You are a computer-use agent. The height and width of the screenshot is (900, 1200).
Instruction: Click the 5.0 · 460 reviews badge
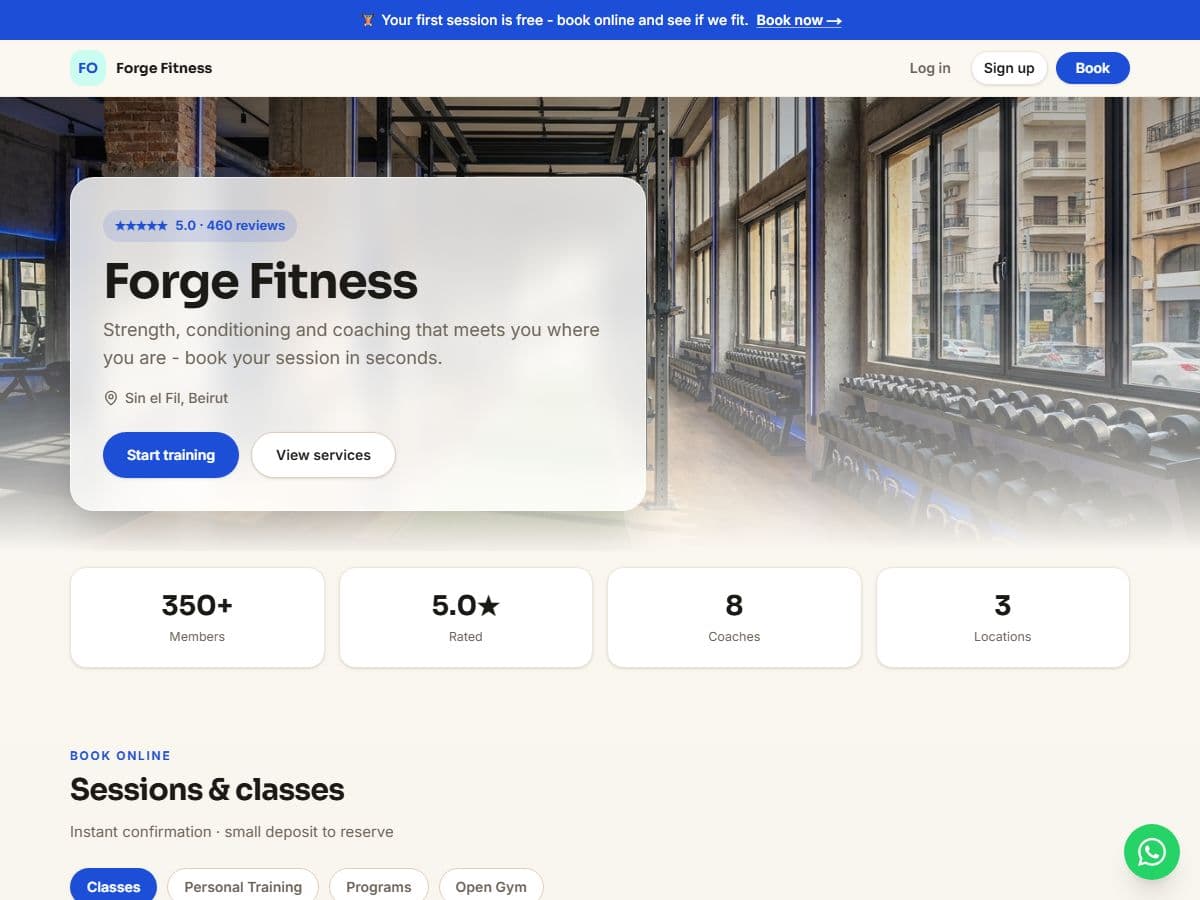[x=200, y=226]
